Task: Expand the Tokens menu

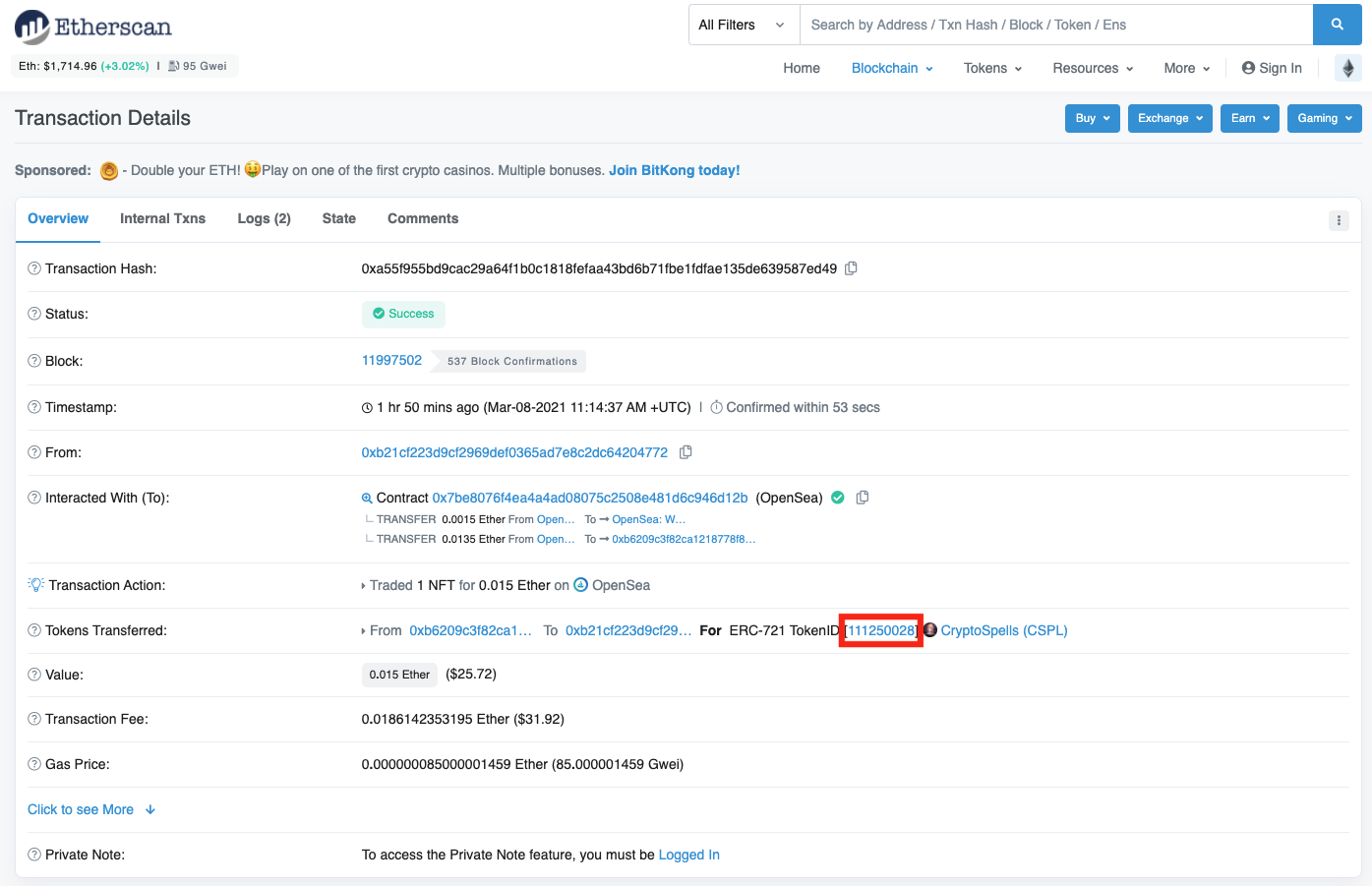Action: point(992,68)
